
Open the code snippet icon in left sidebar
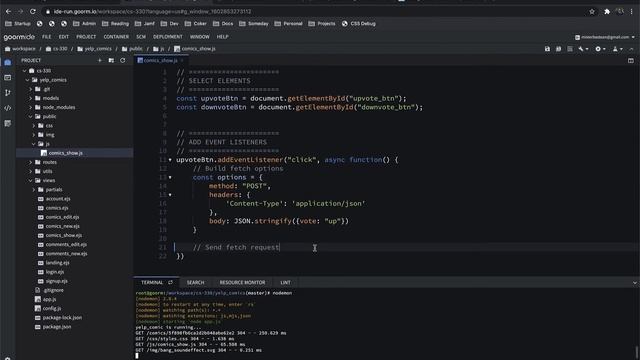tap(8, 108)
